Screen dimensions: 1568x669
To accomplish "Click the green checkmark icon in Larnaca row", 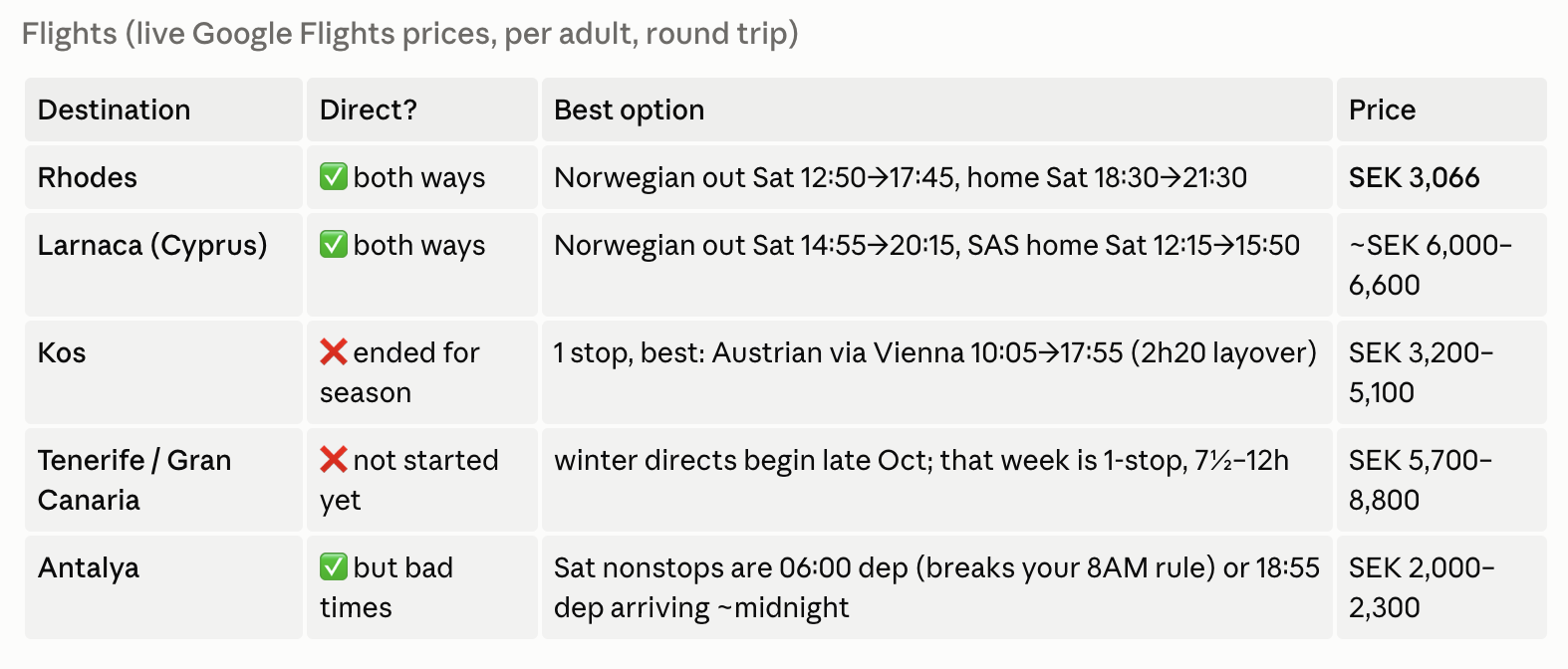I will [x=333, y=245].
